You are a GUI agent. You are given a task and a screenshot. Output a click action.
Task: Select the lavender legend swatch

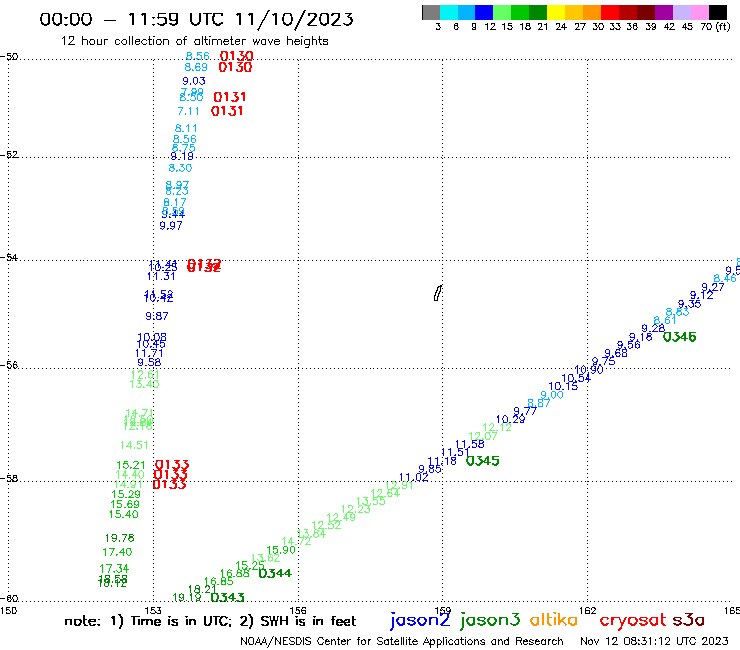tap(682, 12)
